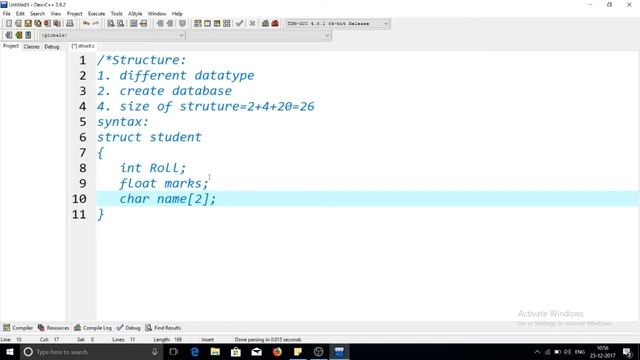Click the 'syntax:' comment line
Screen dimensions: 640x360
click(x=123, y=122)
